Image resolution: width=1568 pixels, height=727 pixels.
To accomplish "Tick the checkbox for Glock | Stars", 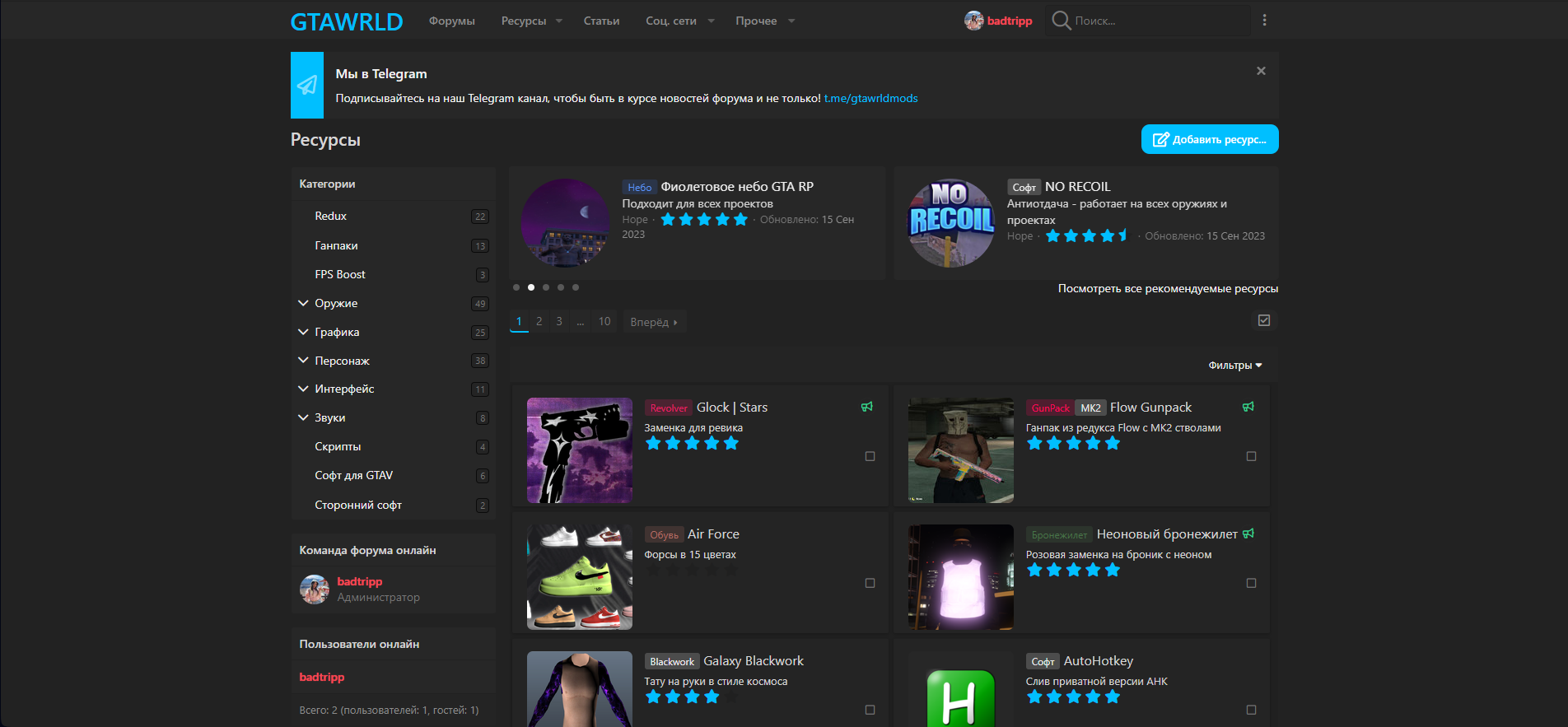I will (870, 456).
